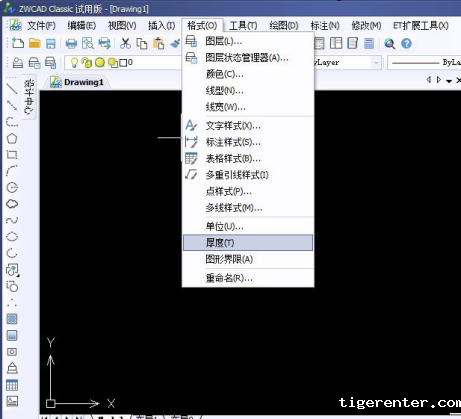Choose 线宽(W)... menu entry
This screenshot has width=461, height=419.
coord(248,107)
